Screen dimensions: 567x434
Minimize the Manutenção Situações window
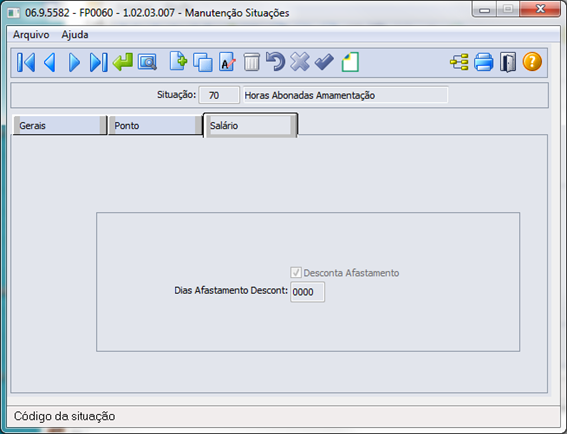[x=485, y=9]
